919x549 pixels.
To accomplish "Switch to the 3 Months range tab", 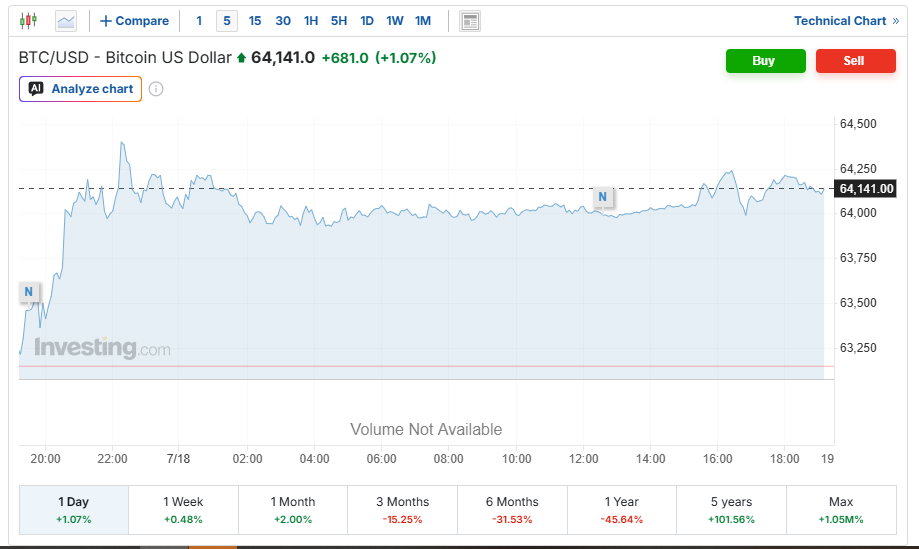I will coord(403,510).
